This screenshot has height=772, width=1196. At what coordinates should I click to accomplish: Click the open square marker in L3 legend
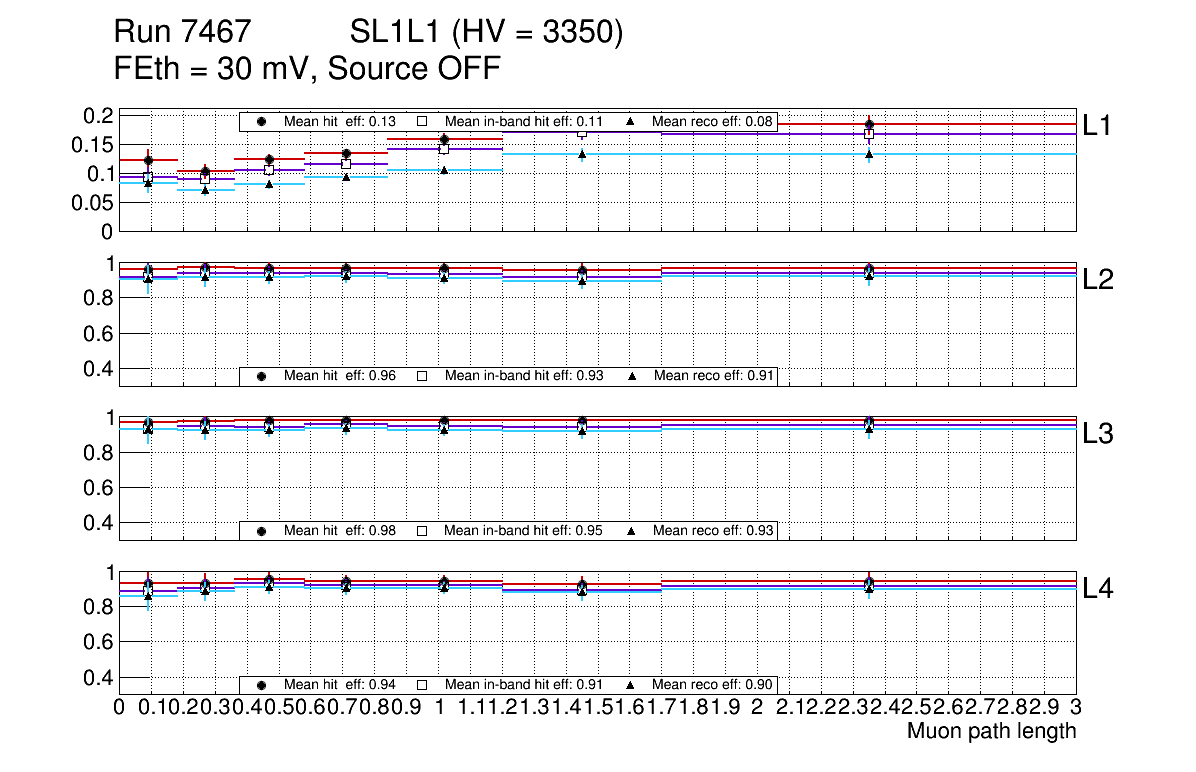click(x=421, y=531)
